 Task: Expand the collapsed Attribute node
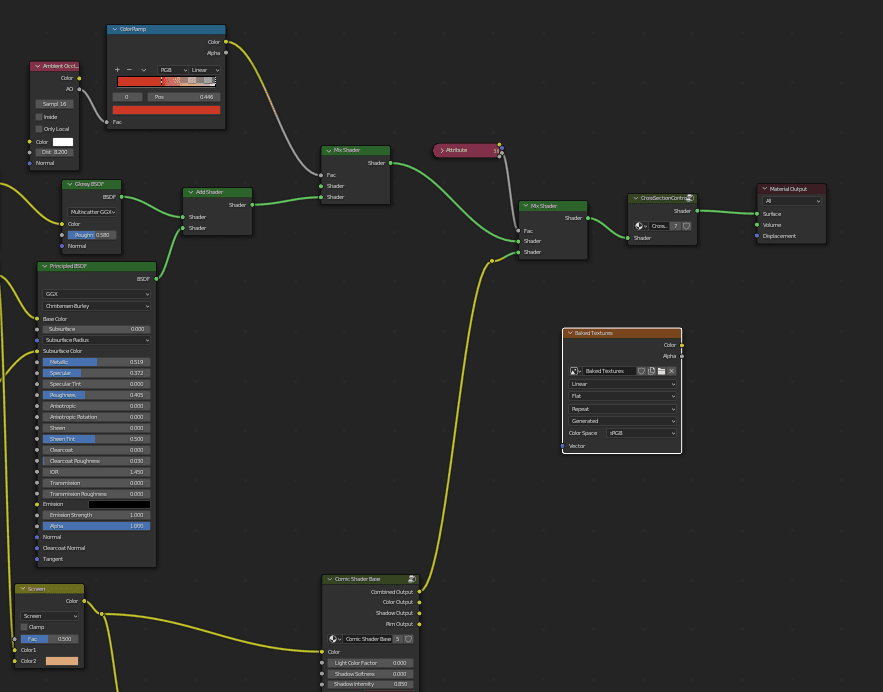442,150
